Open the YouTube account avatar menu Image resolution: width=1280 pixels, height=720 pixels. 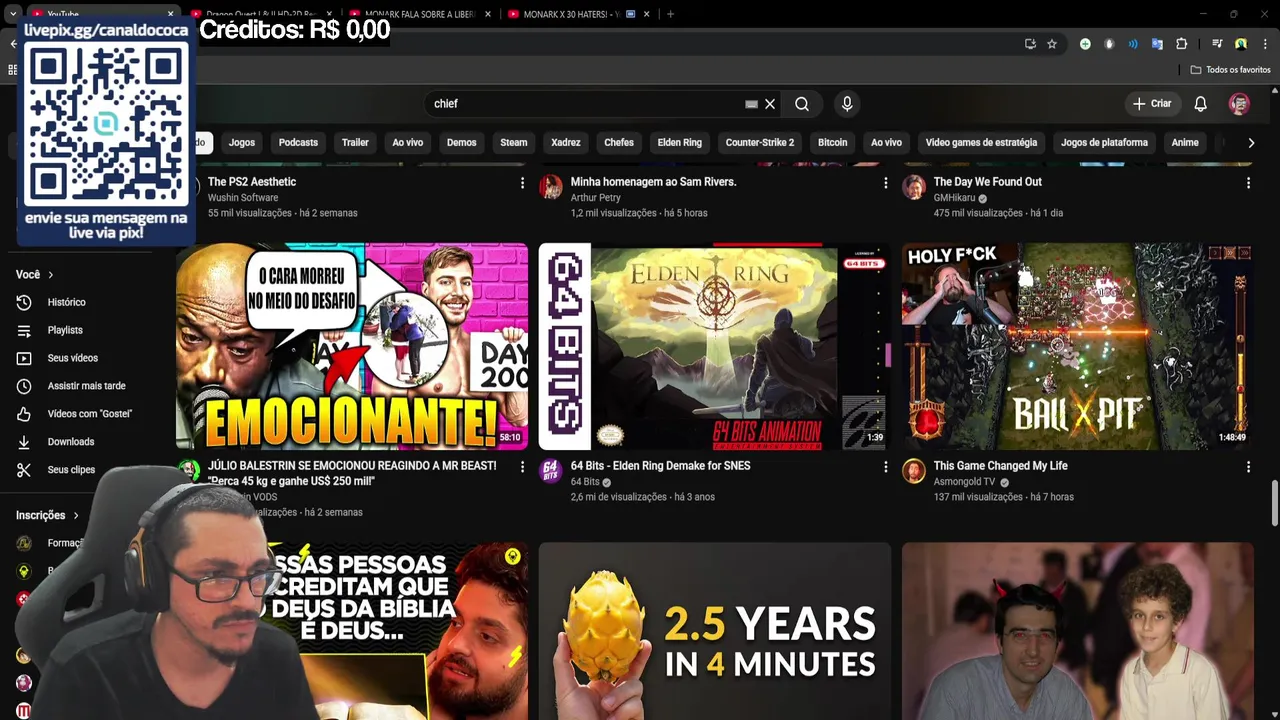[x=1239, y=104]
